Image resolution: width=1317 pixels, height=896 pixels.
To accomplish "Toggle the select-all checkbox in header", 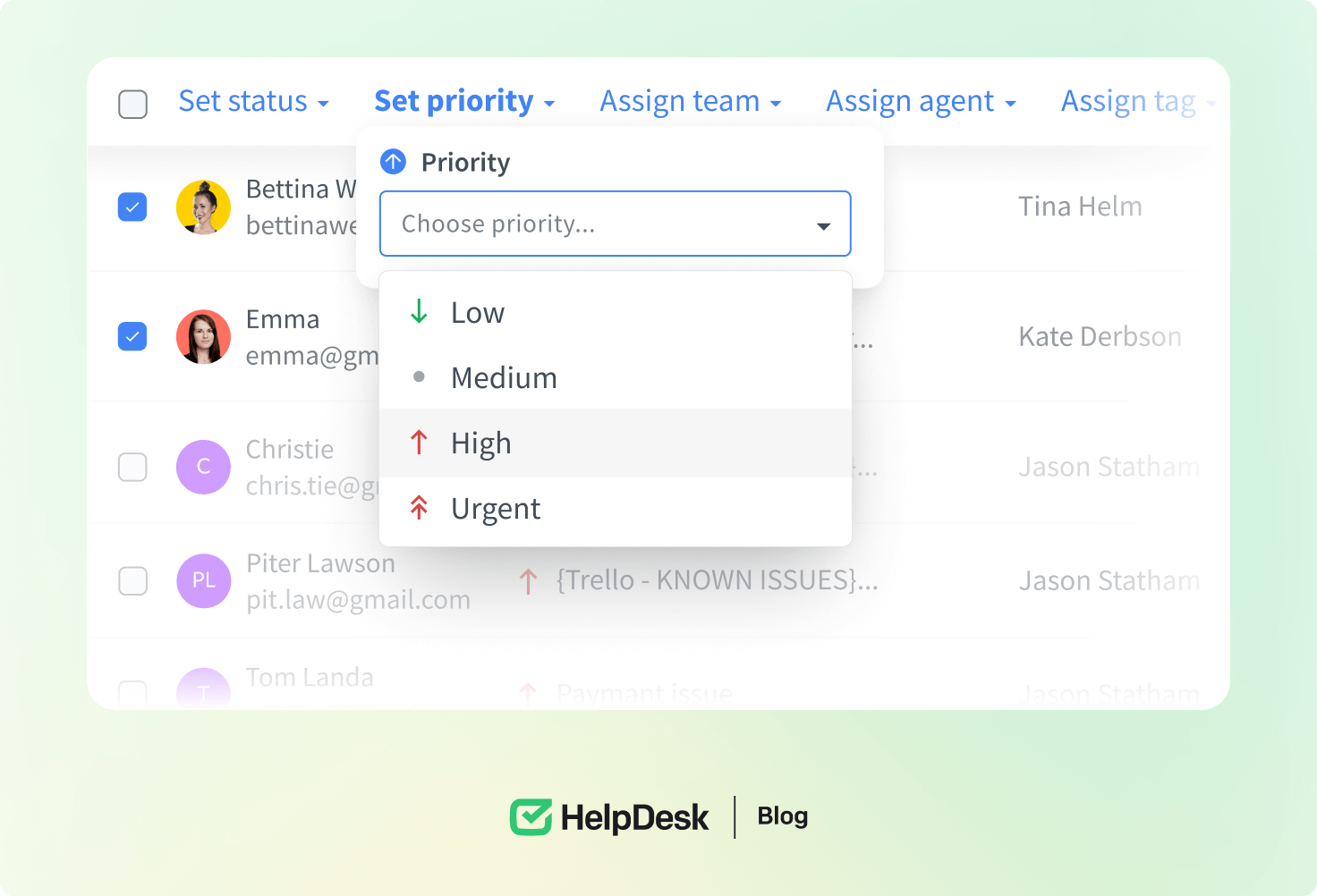I will pos(132,104).
